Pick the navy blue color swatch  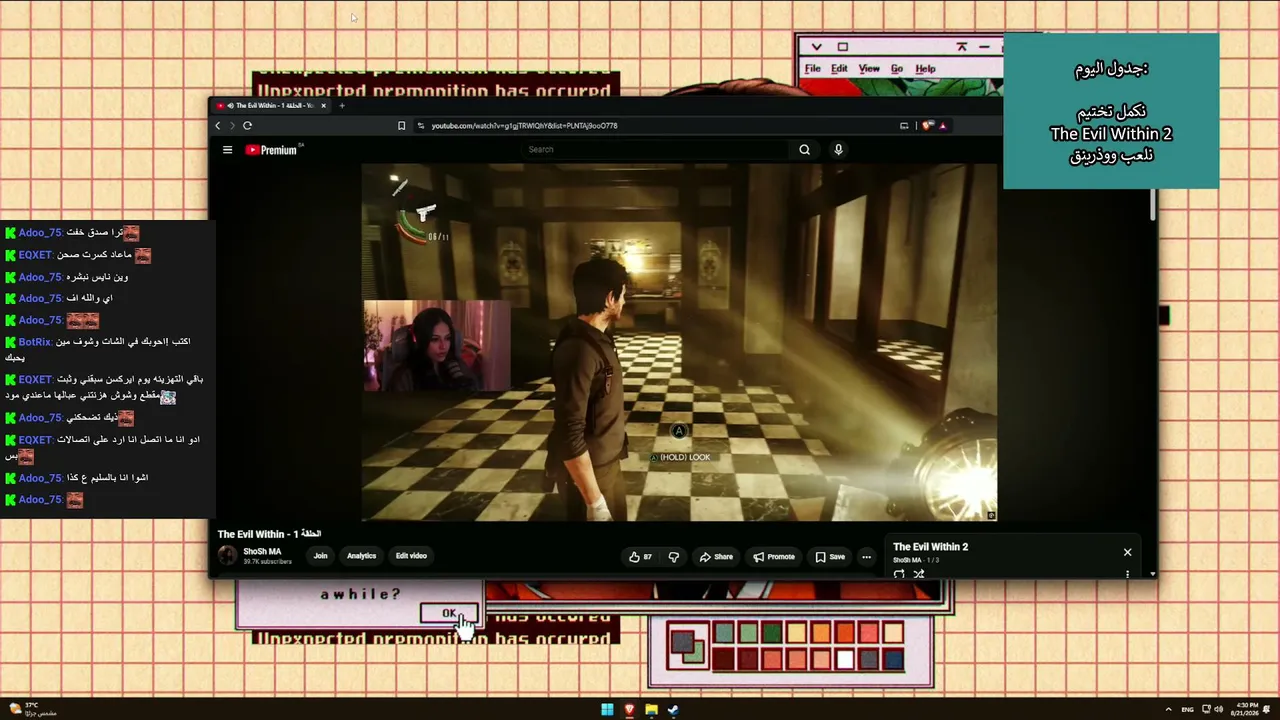point(893,659)
